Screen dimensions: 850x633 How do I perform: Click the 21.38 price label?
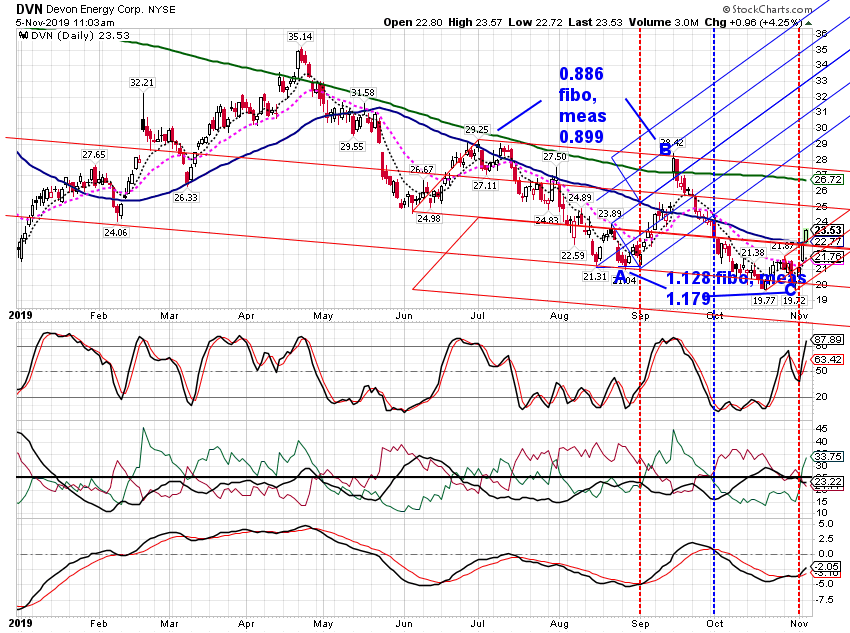[753, 253]
